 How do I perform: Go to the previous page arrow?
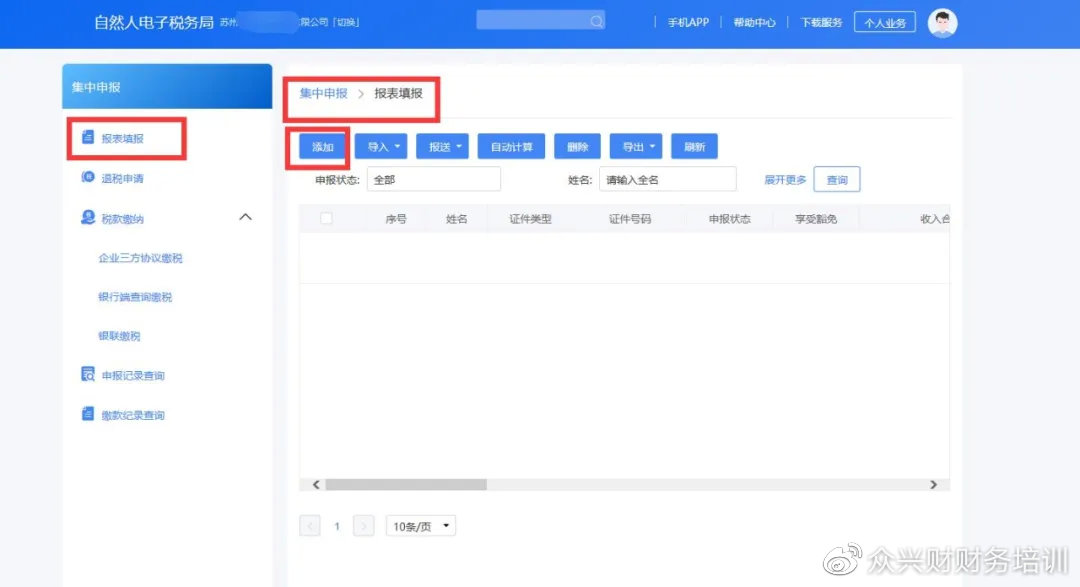coord(310,526)
